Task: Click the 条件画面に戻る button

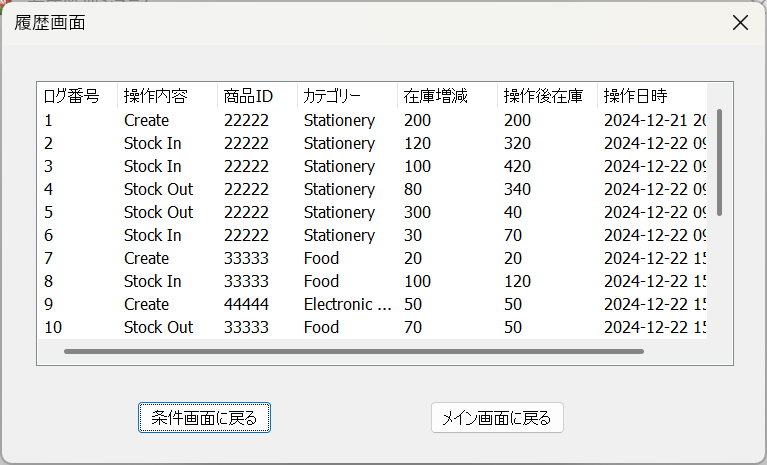Action: [x=204, y=418]
